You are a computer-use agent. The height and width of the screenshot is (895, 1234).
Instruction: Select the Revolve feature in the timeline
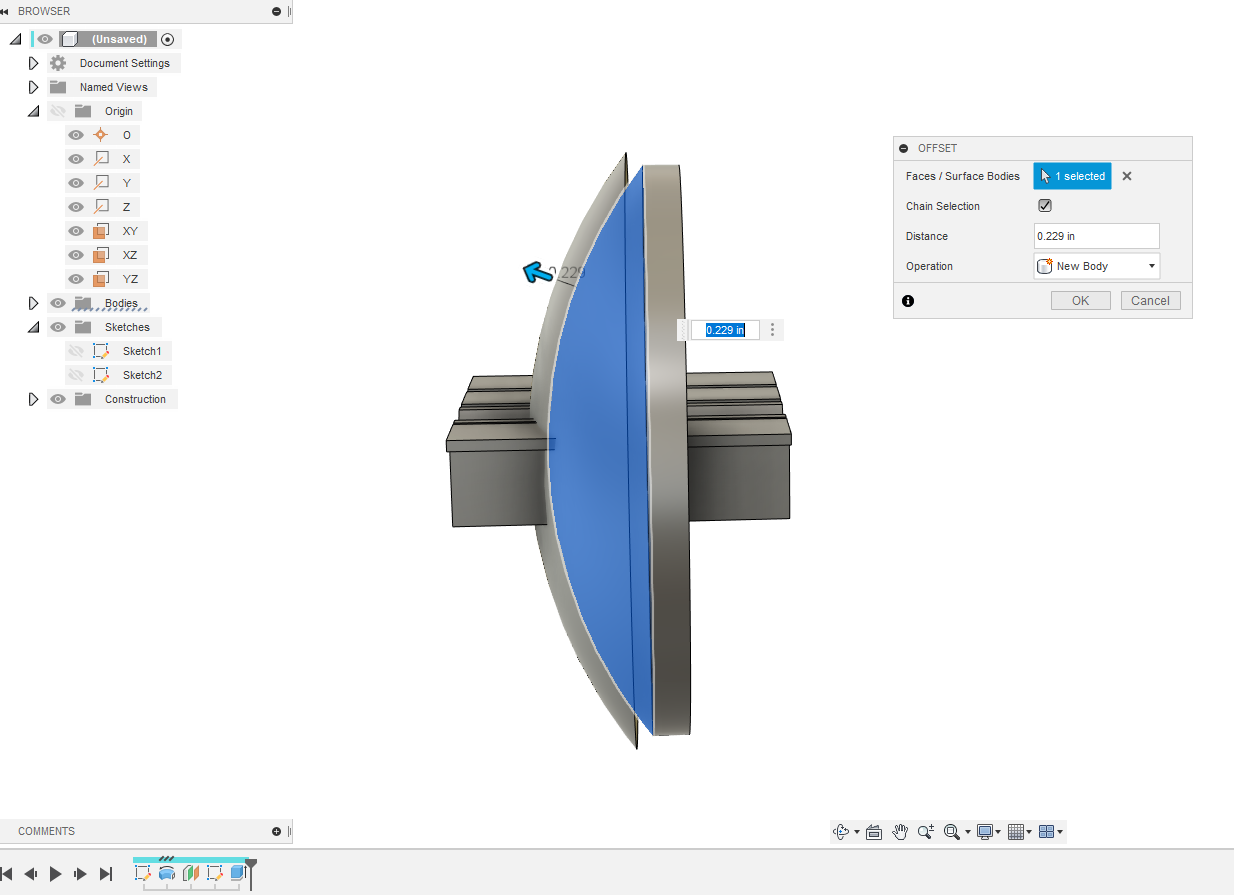pos(167,873)
